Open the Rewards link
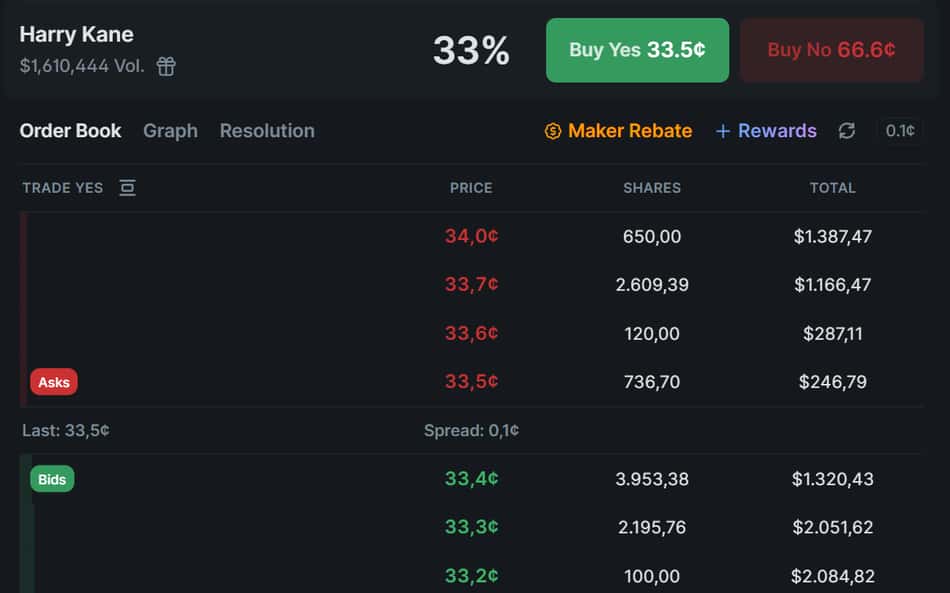 (x=777, y=131)
